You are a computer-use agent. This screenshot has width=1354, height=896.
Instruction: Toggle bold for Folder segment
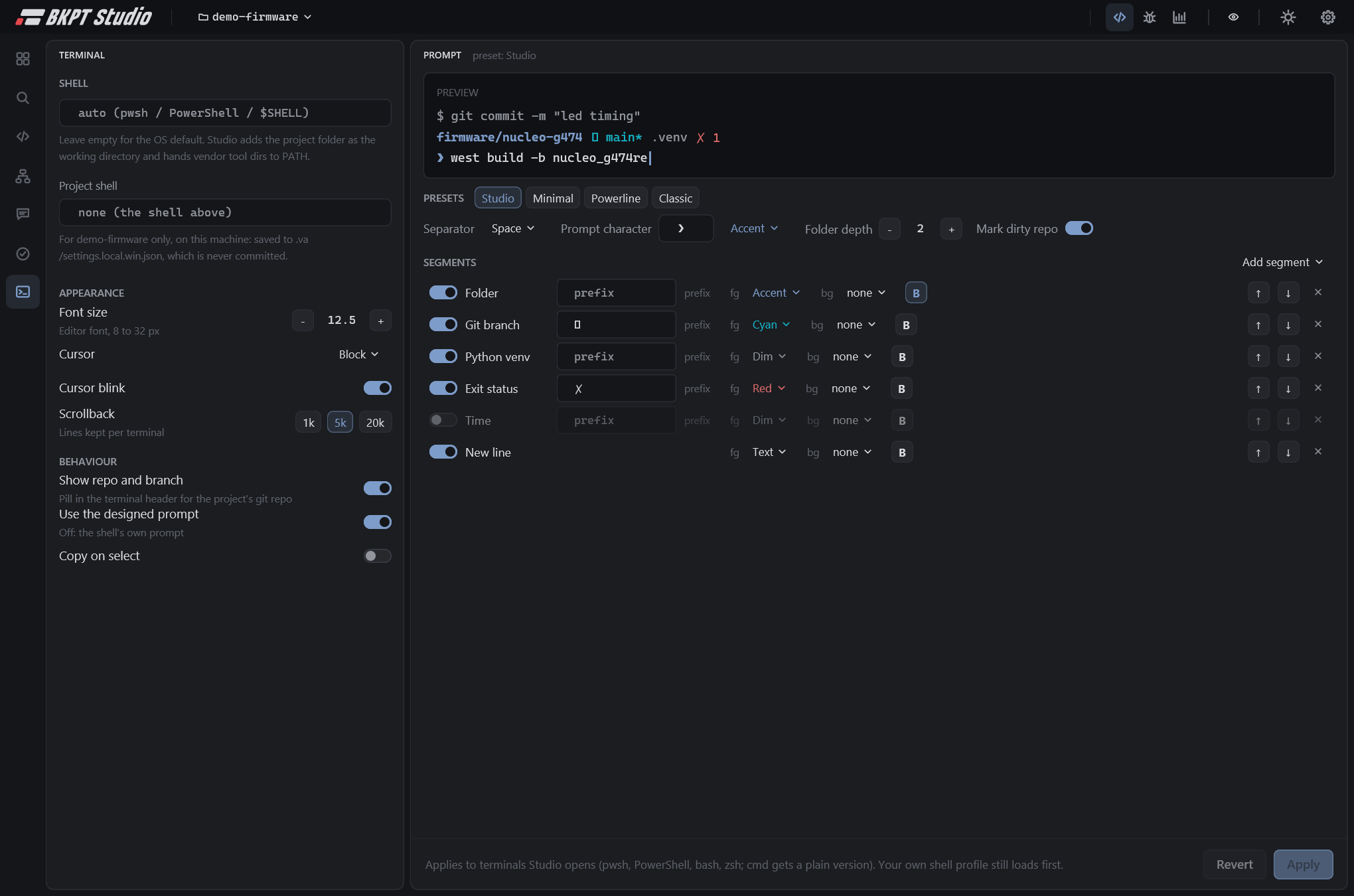[916, 293]
